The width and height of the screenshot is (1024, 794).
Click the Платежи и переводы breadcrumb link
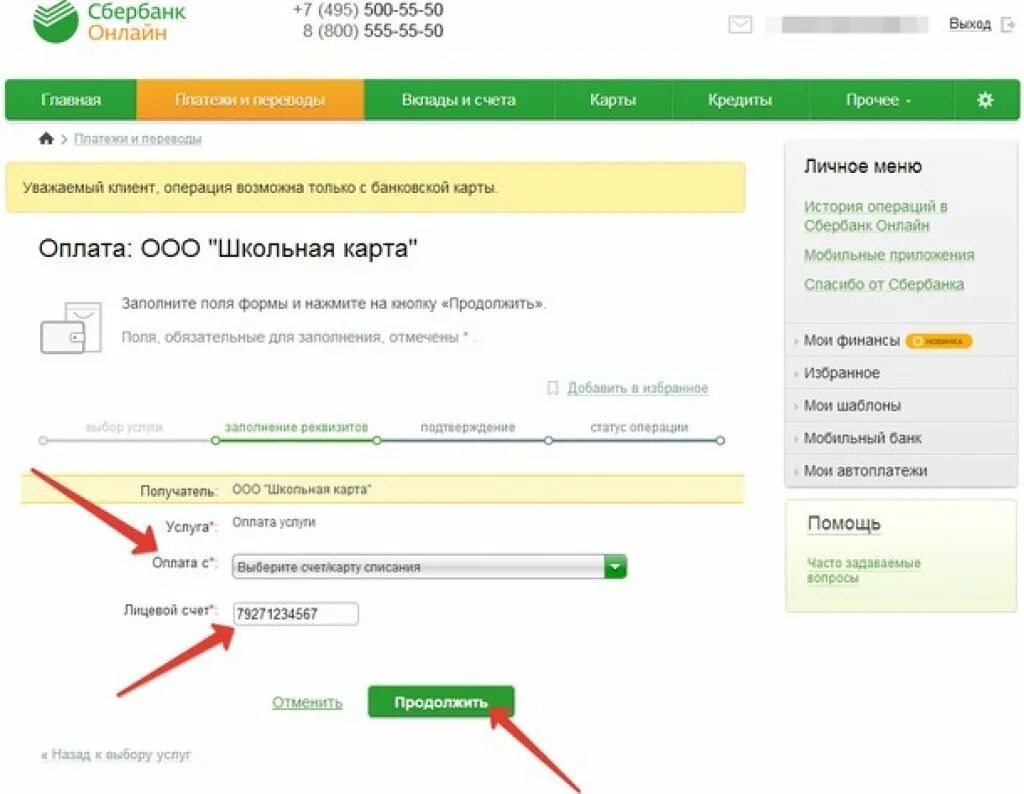click(x=138, y=139)
